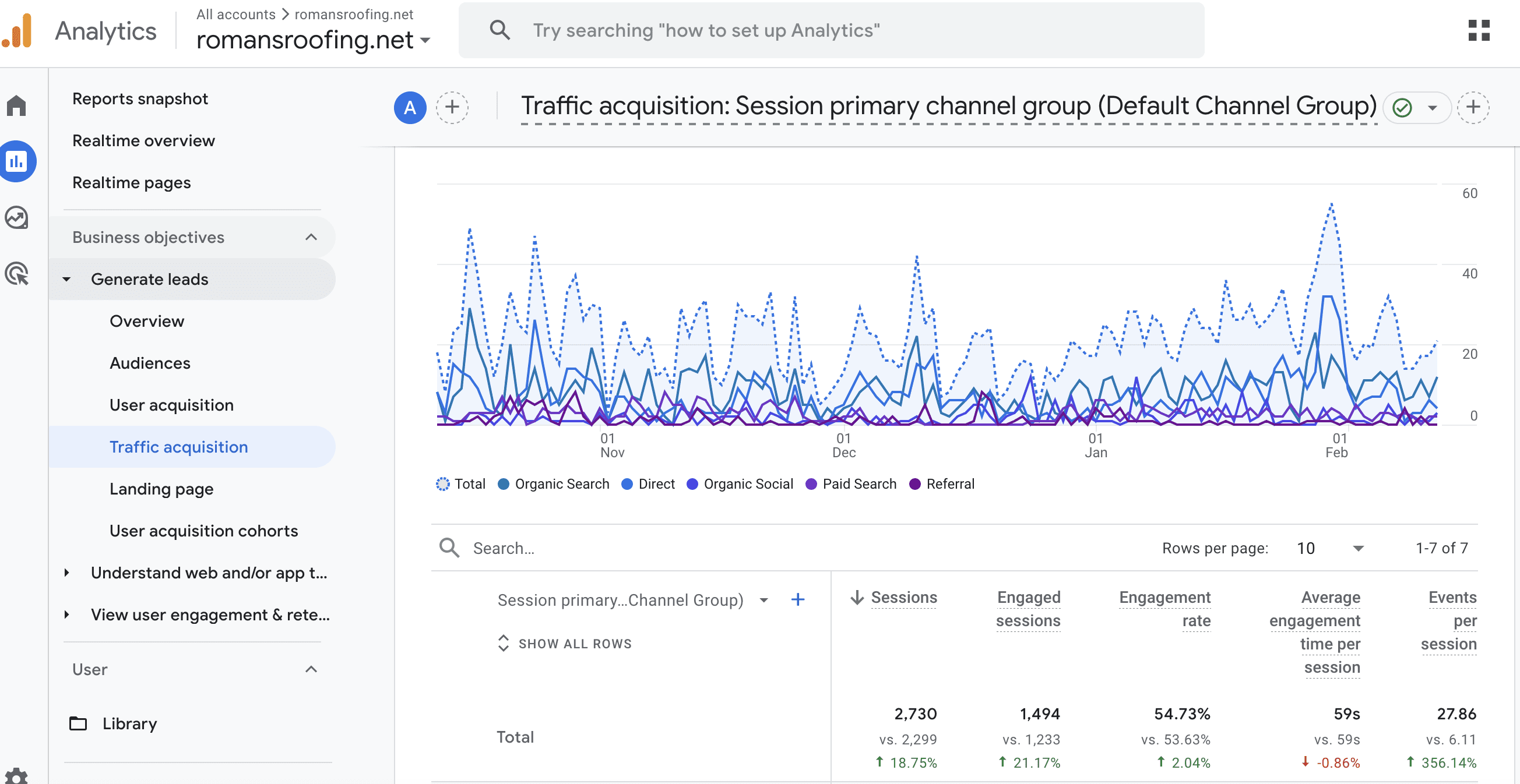Open the User acquisition report
The height and width of the screenshot is (784, 1520).
pos(171,405)
